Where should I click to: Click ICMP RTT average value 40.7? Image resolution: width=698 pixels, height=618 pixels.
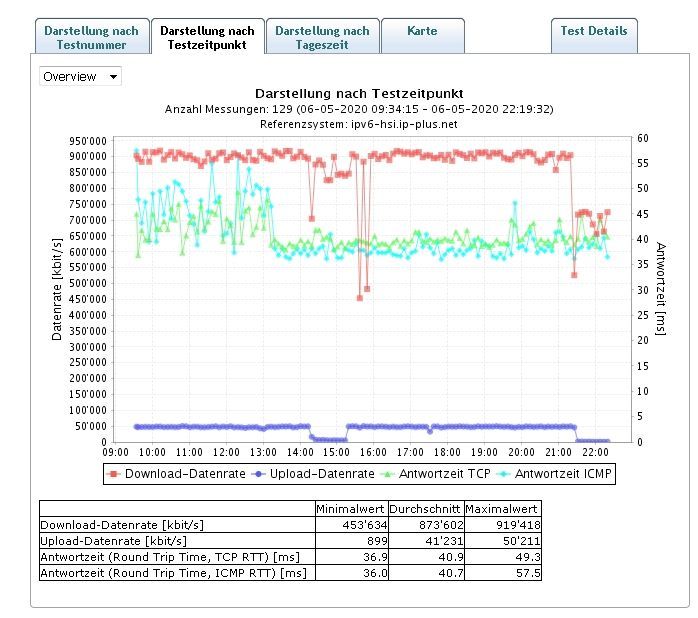pyautogui.click(x=451, y=573)
